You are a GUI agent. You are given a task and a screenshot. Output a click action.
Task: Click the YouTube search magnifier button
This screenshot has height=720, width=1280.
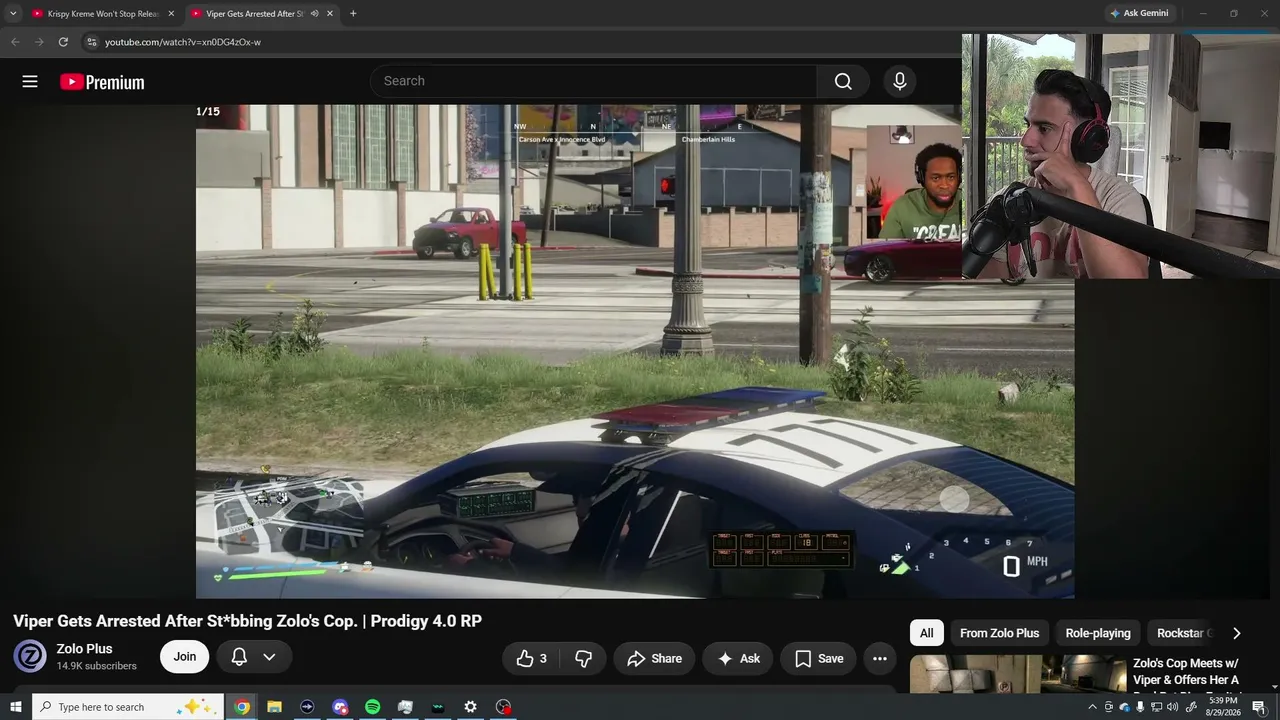click(843, 81)
